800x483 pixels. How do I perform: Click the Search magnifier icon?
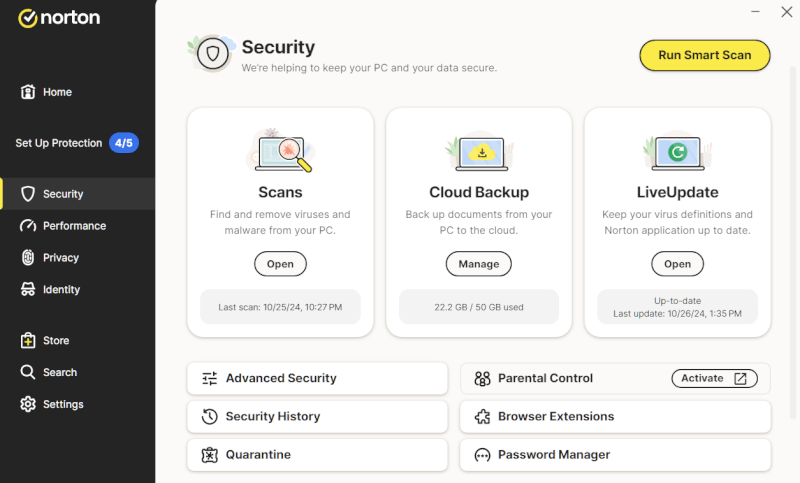[x=28, y=372]
